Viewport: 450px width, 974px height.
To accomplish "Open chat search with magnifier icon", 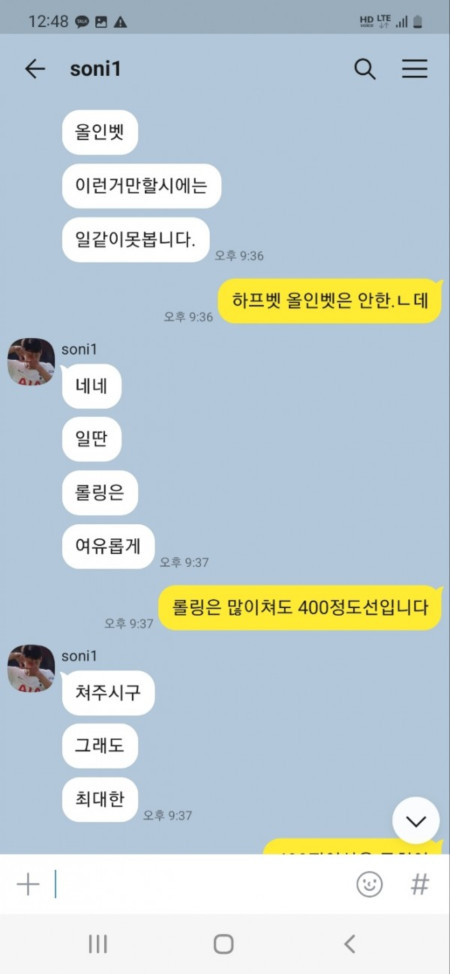I will coord(365,69).
